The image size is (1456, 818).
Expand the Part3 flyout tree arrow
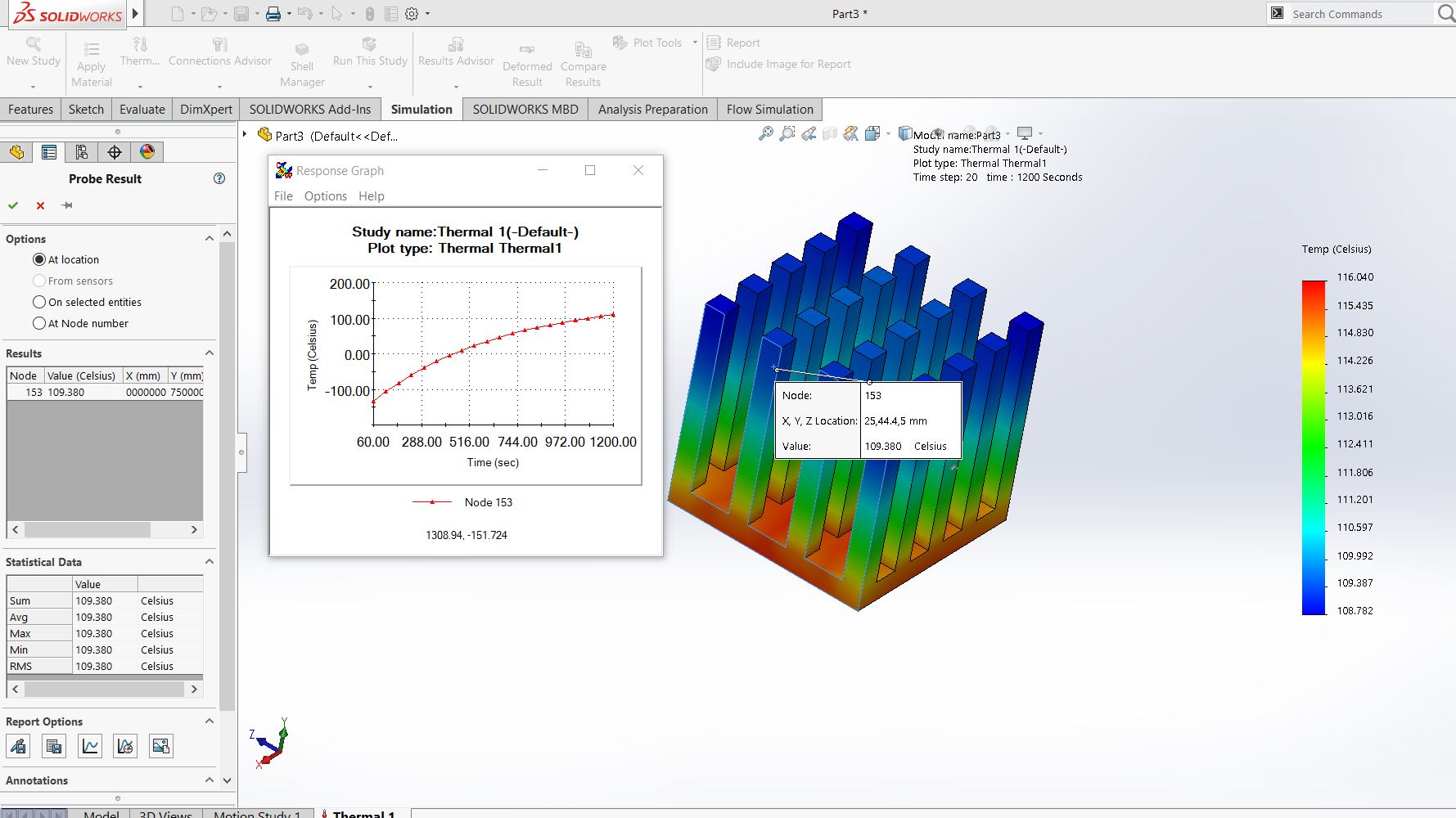click(245, 134)
